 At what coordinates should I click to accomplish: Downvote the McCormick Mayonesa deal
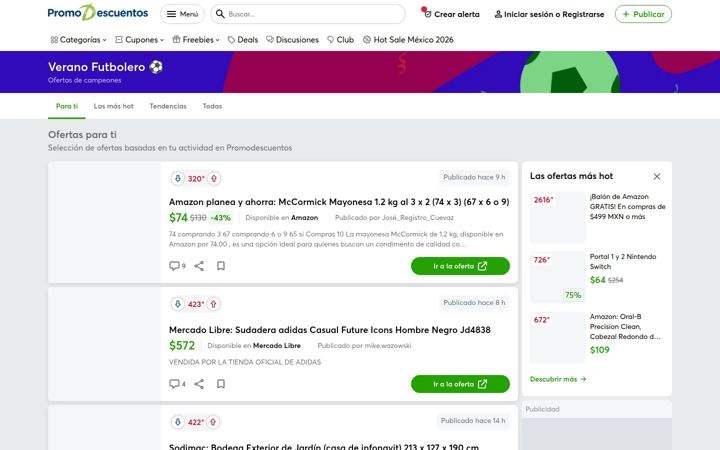click(x=178, y=179)
